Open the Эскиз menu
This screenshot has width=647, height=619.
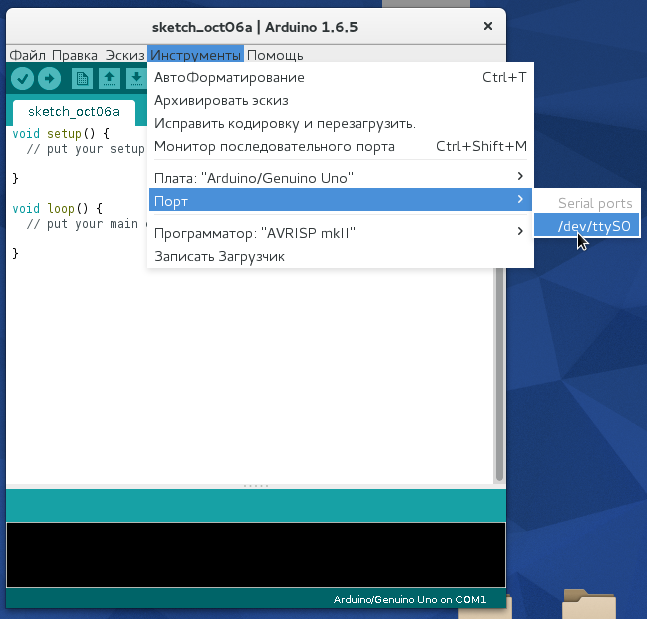click(x=125, y=55)
